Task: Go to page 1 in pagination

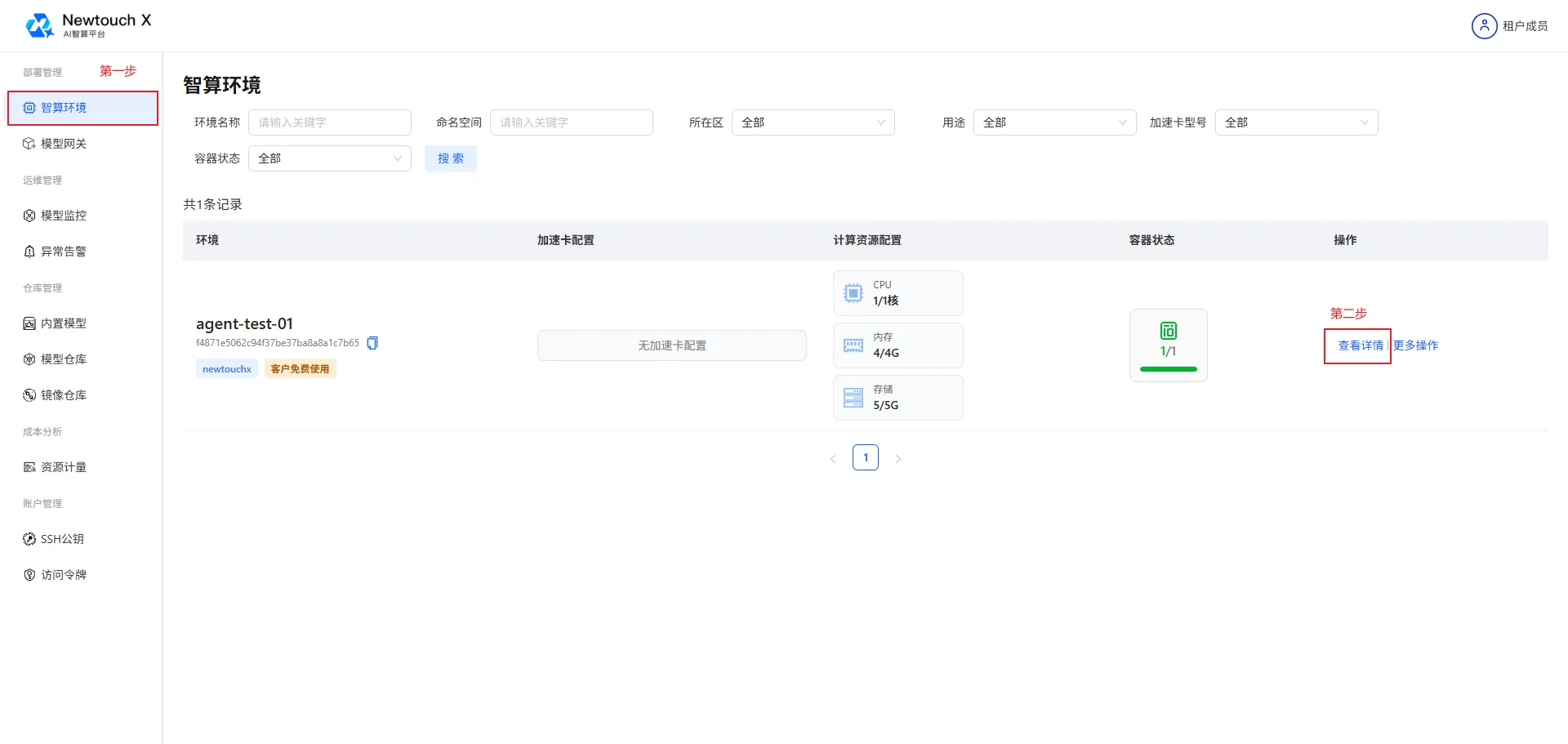Action: 866,457
